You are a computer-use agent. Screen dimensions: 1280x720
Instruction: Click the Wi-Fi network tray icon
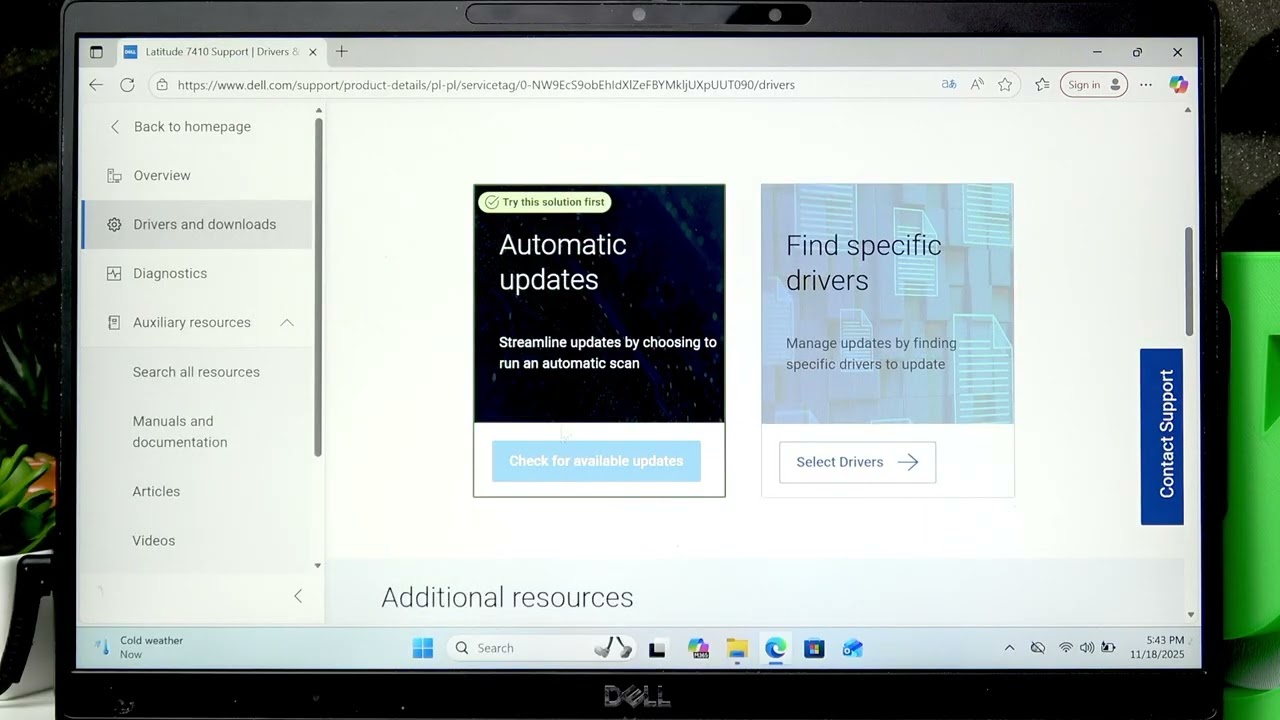click(x=1065, y=648)
